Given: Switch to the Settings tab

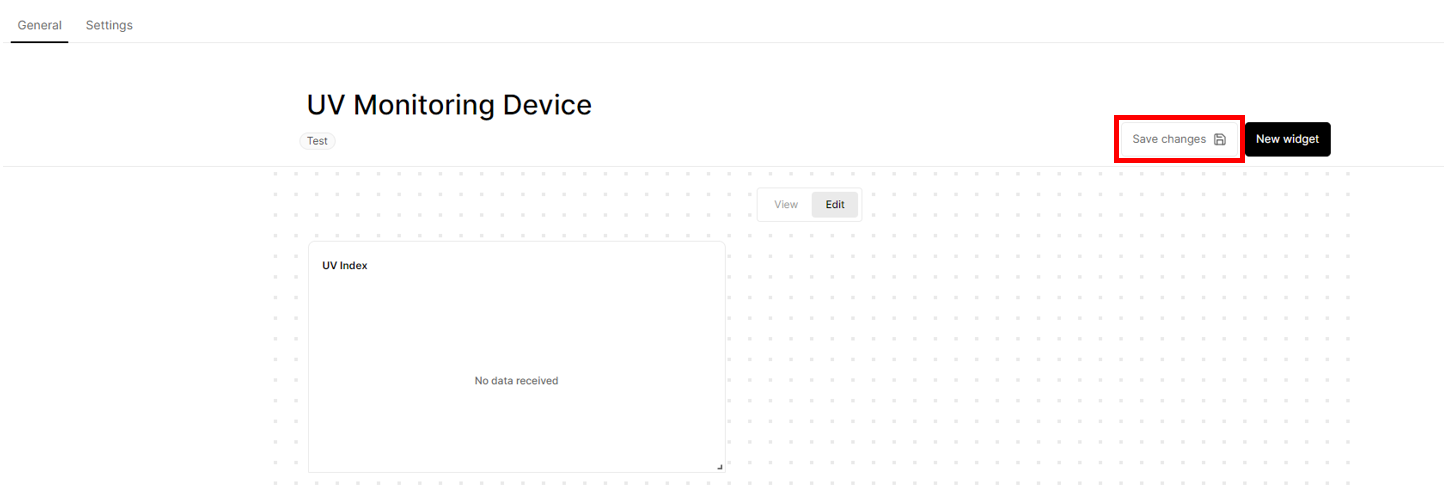Looking at the screenshot, I should coord(109,25).
